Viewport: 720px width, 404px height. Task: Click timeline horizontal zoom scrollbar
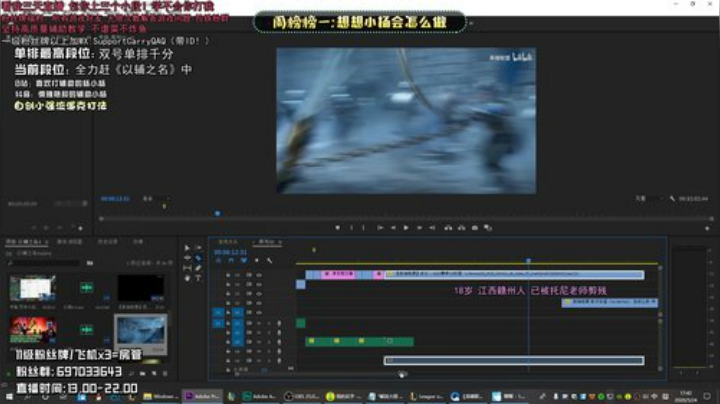[x=319, y=374]
